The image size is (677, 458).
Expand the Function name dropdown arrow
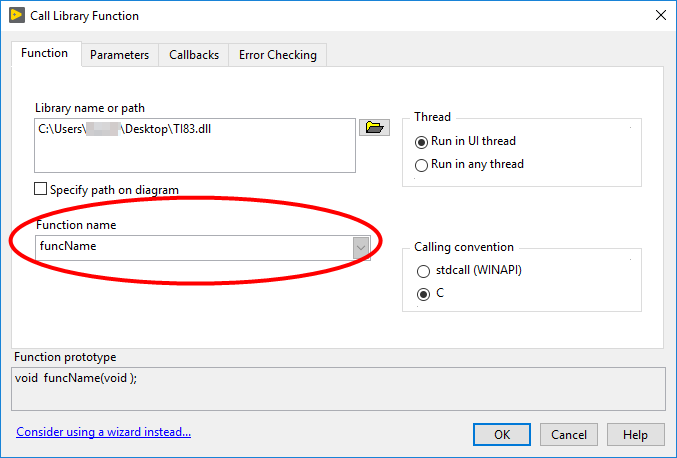click(361, 248)
